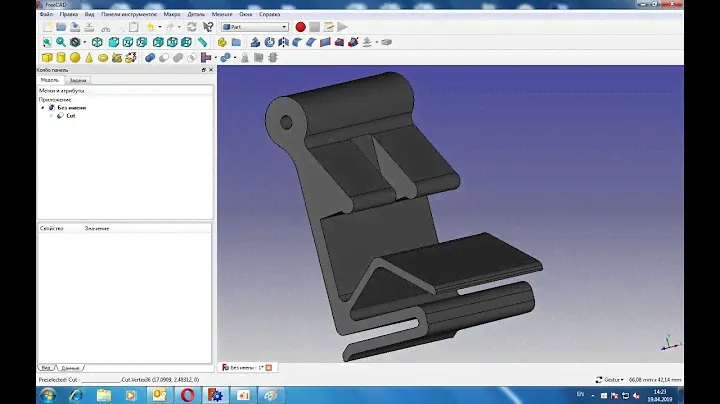Open the Gesture navigation style dropdown

(612, 380)
